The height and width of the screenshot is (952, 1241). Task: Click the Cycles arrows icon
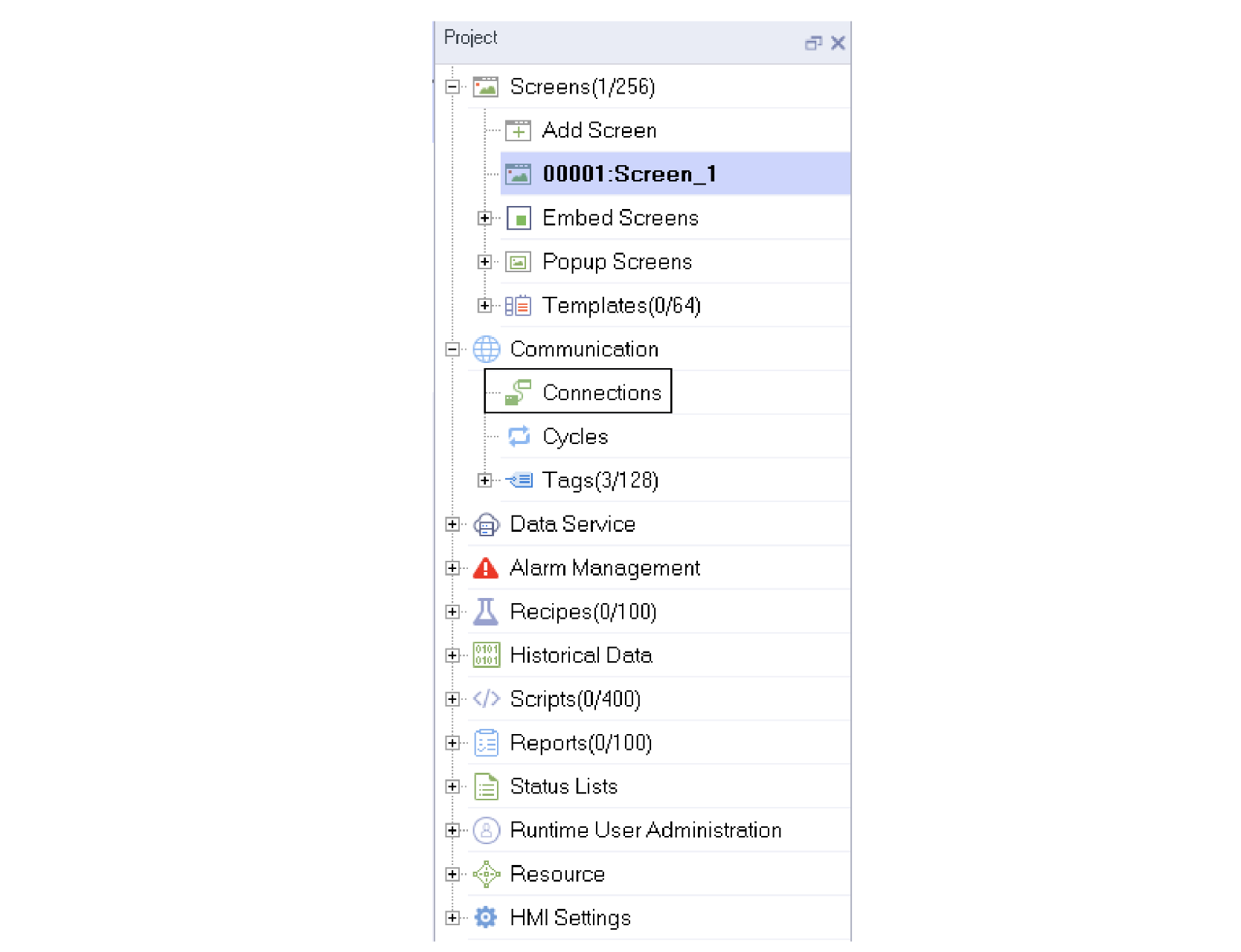(519, 436)
